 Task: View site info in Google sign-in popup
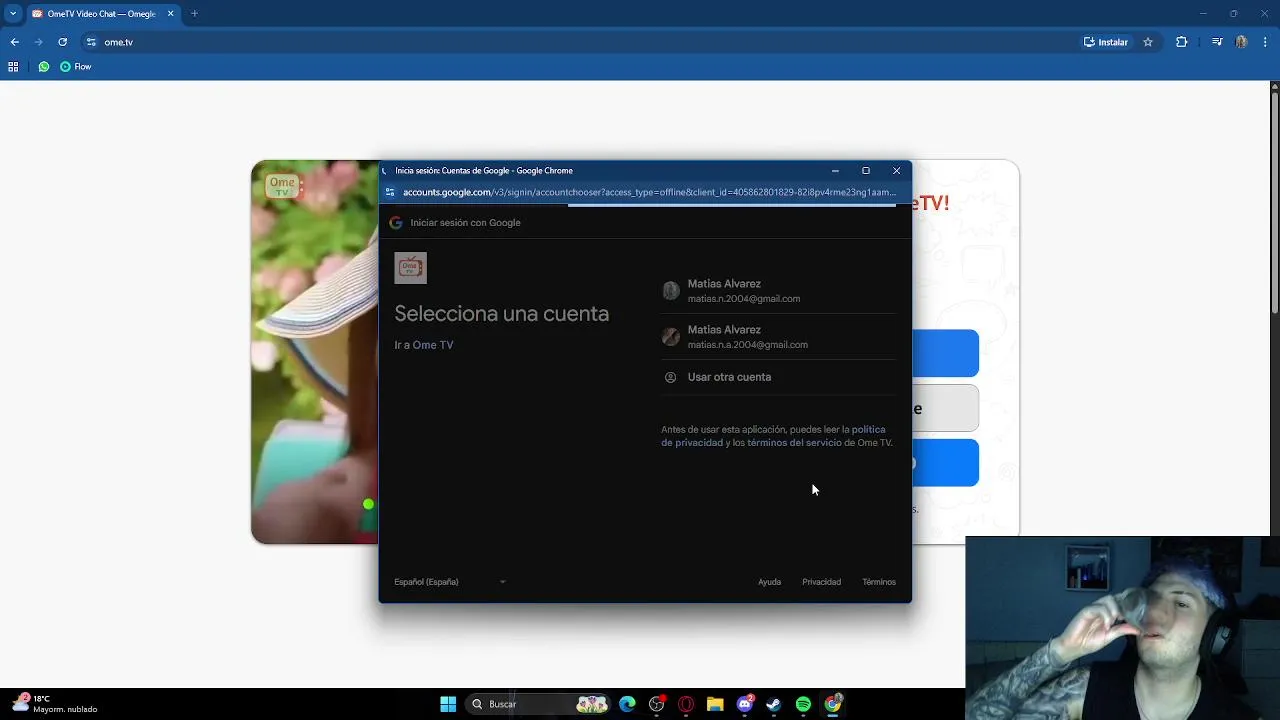coord(390,192)
